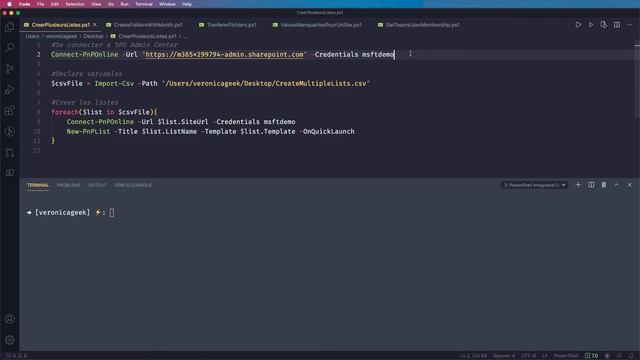Screen dimensions: 640x360
Task: Open the Terminal menu
Action: [144, 4]
